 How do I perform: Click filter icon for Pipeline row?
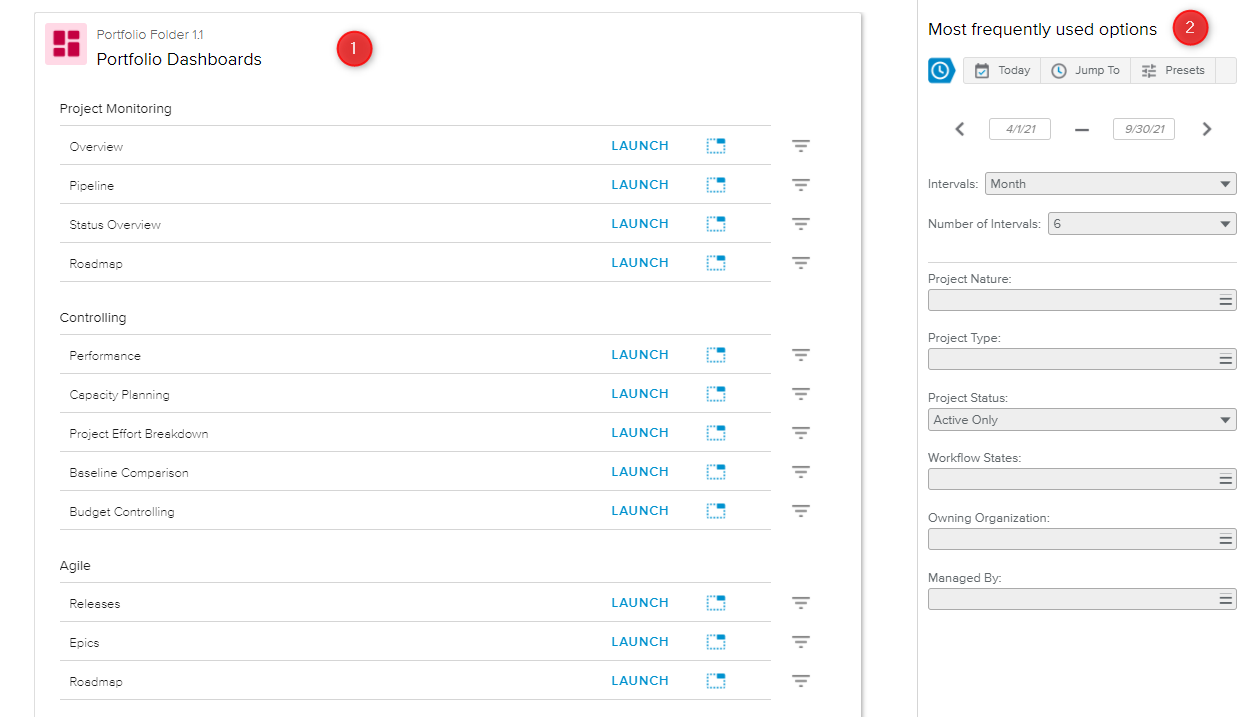pos(800,185)
